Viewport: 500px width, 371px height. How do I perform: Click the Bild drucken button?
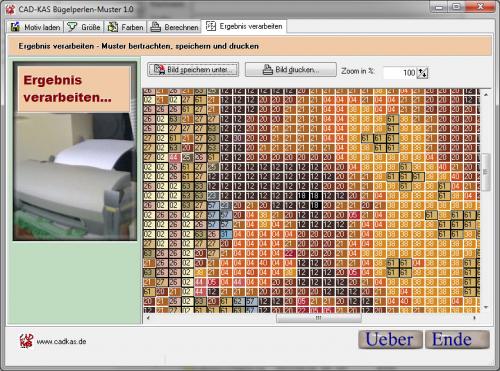click(x=291, y=70)
